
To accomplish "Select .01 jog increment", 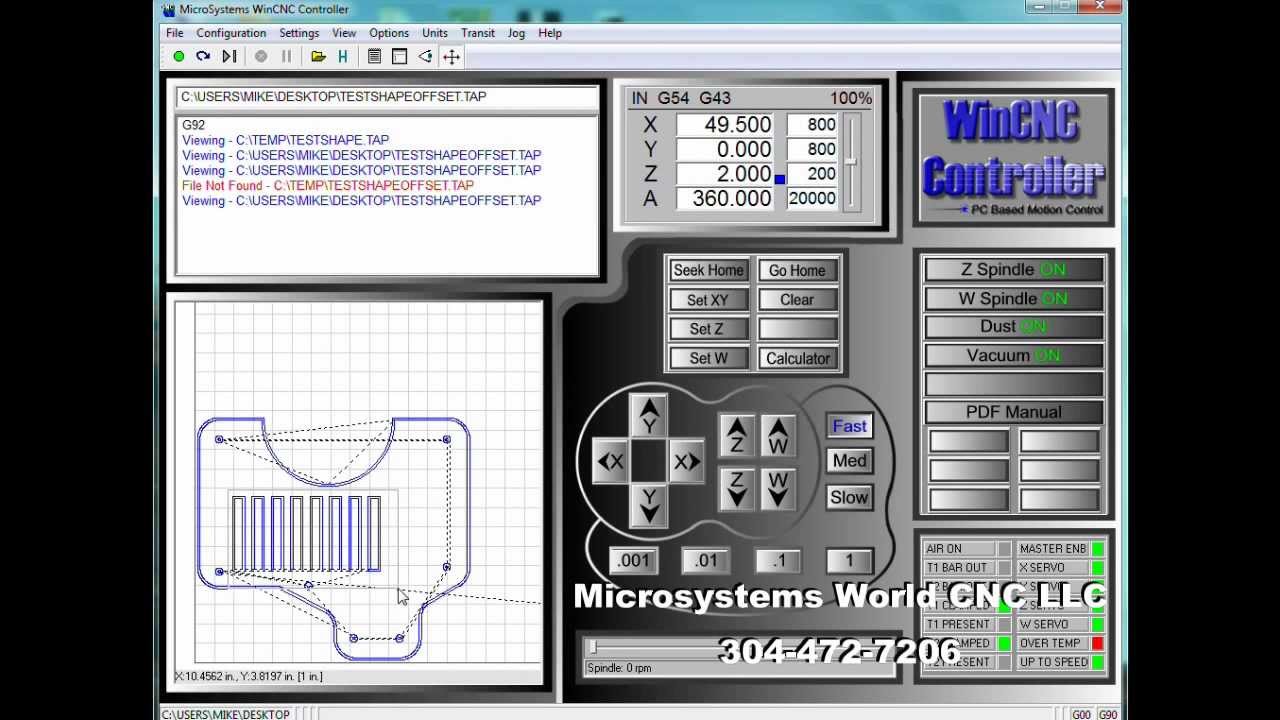I will (x=706, y=560).
